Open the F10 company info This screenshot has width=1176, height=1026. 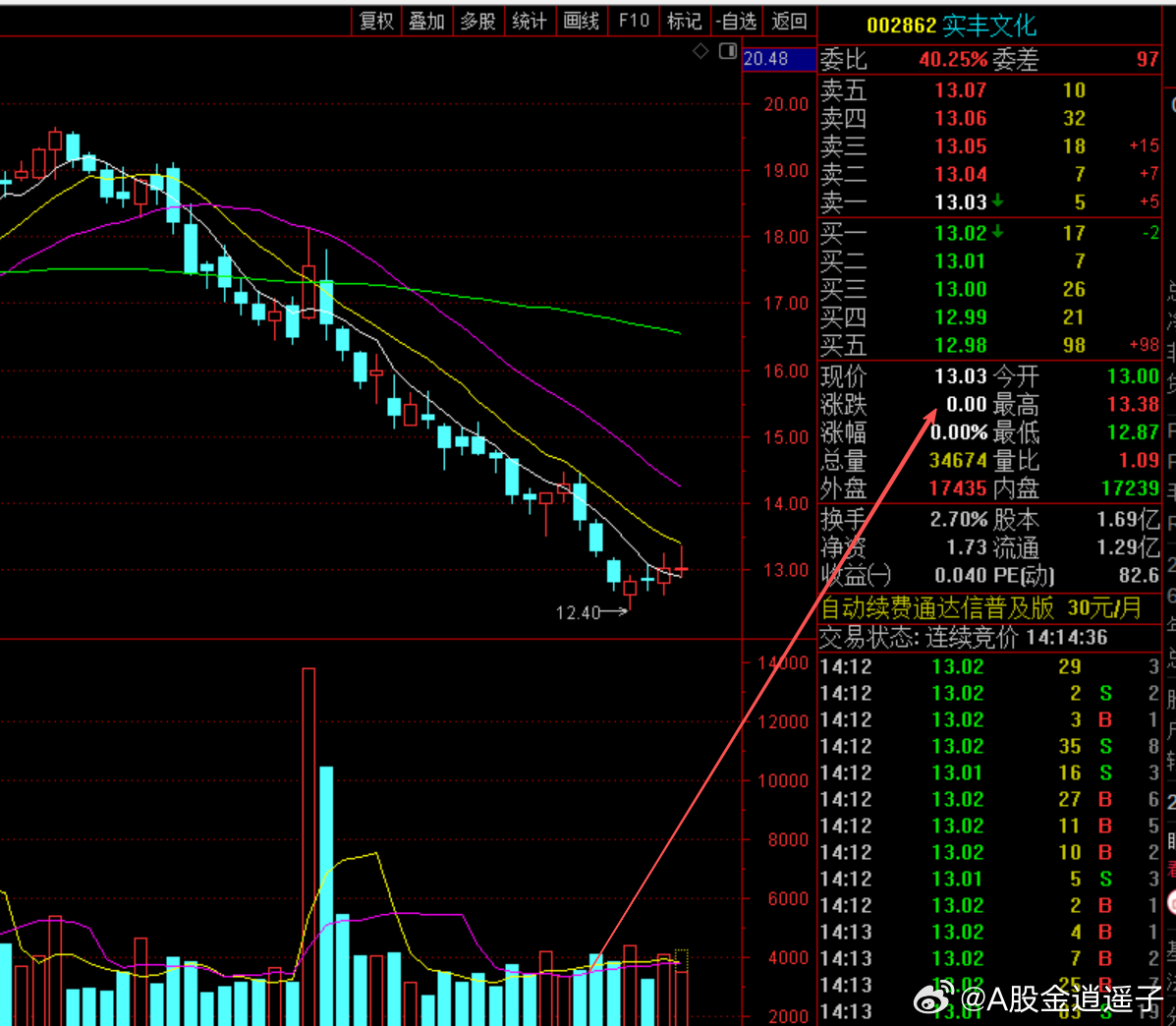pyautogui.click(x=633, y=21)
